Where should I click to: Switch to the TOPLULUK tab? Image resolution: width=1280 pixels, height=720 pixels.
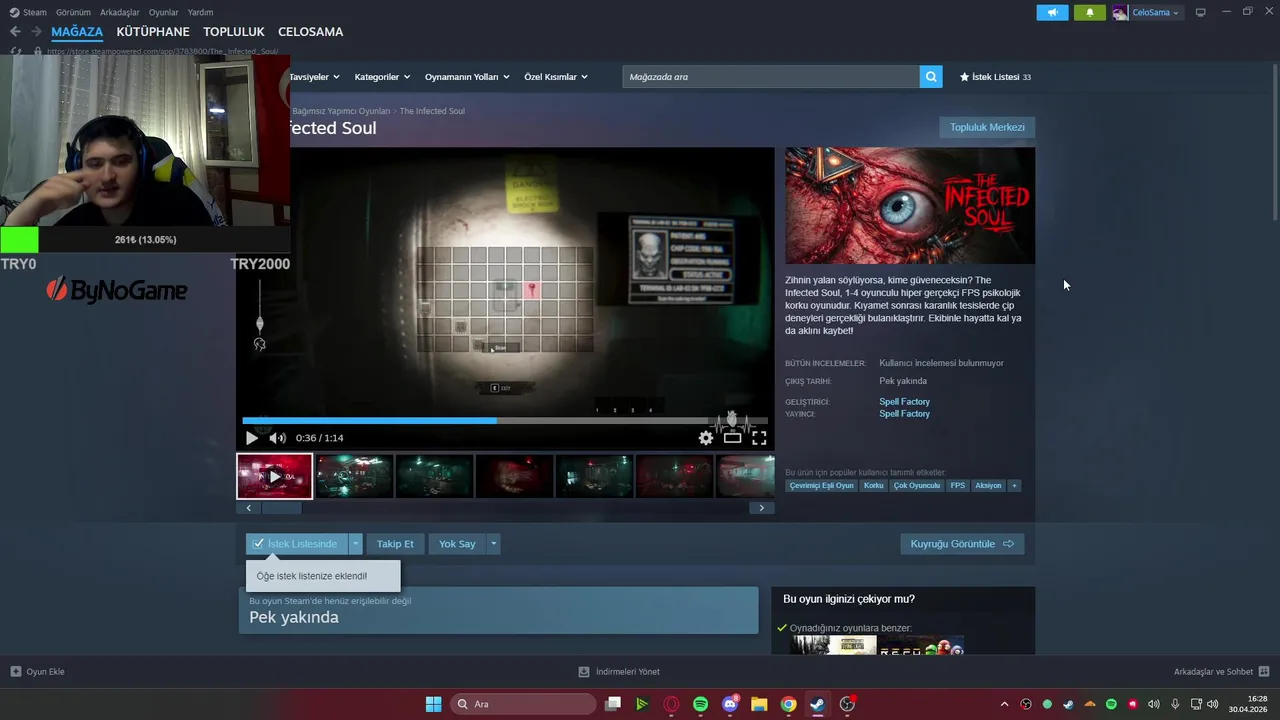234,32
